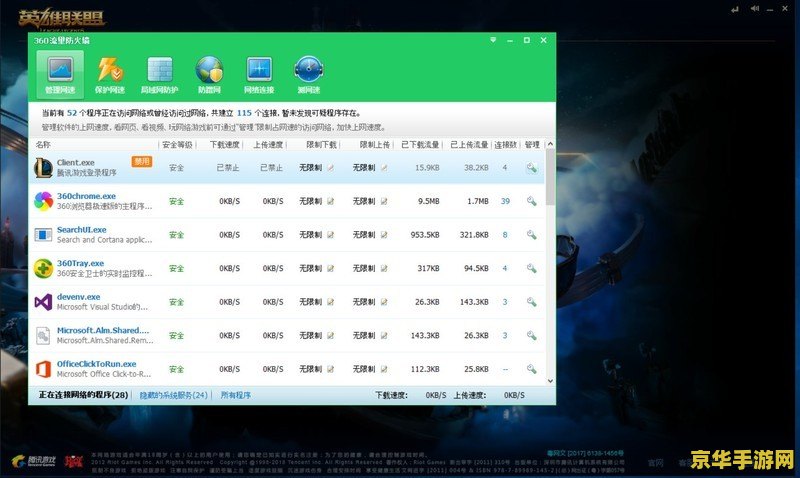This screenshot has height=478, width=800.
Task: Edit upload limit for Client.exe
Action: [x=384, y=167]
